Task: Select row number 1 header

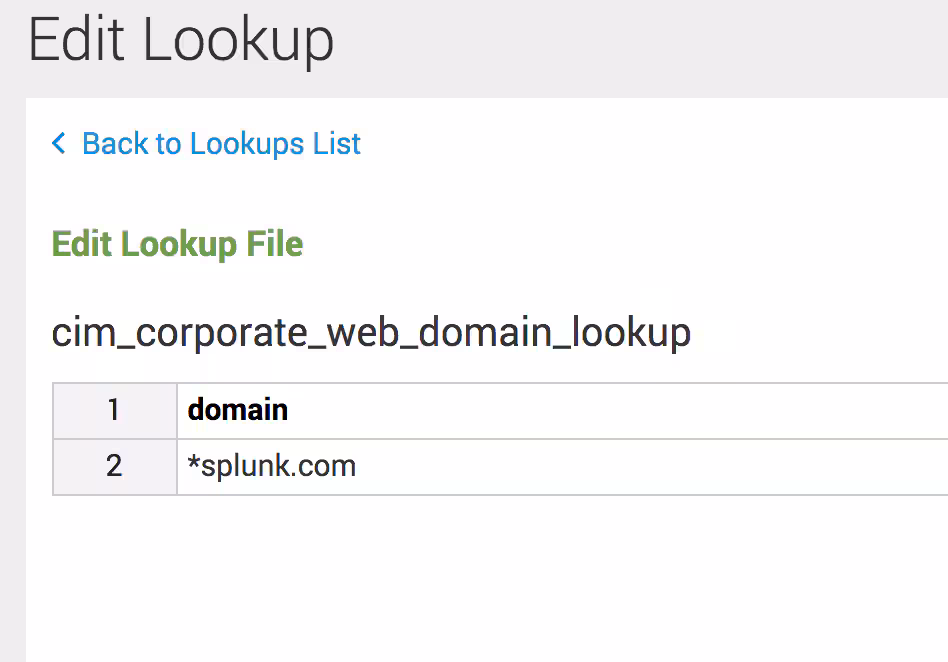Action: coord(114,410)
